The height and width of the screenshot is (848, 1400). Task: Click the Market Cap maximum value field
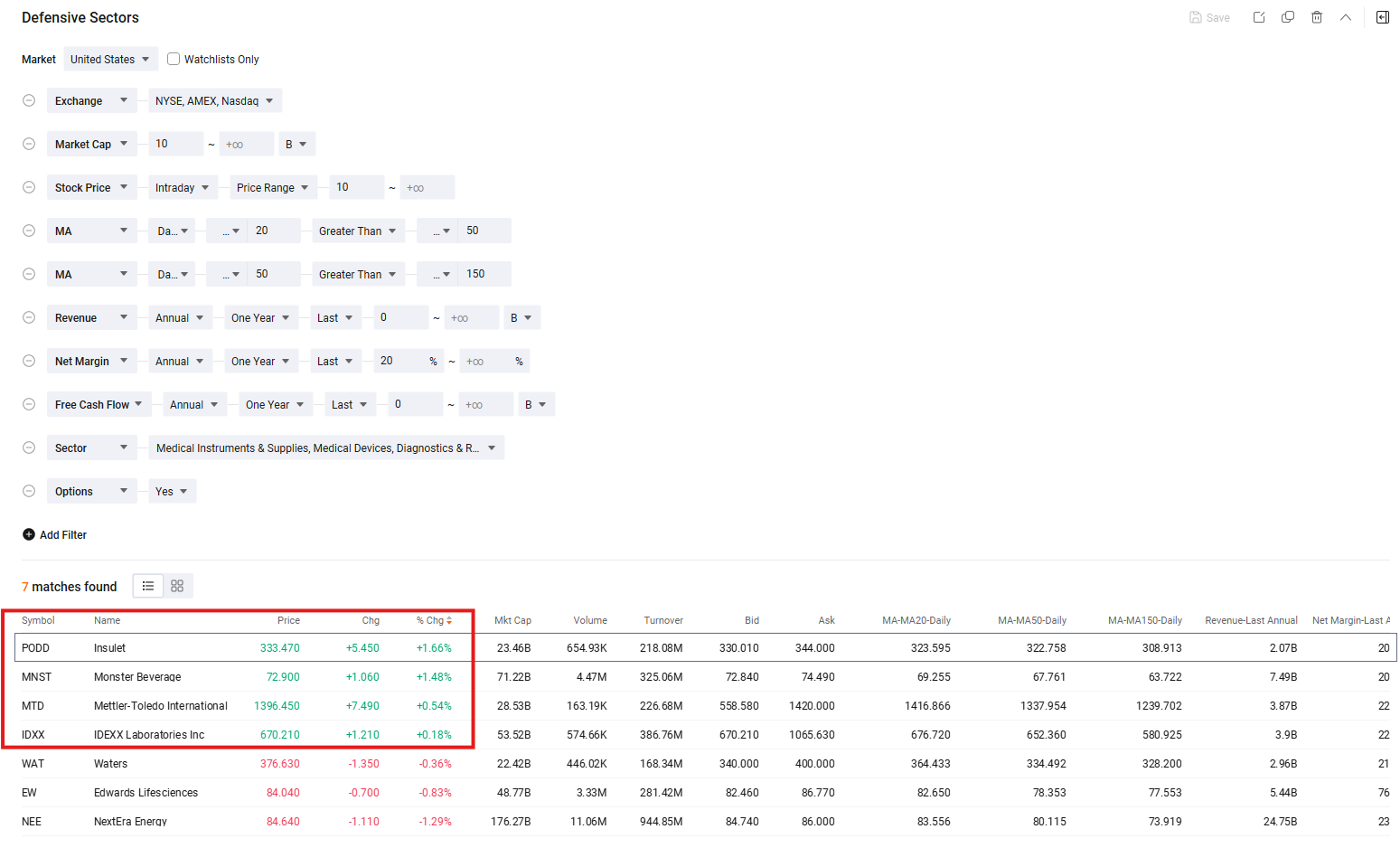click(247, 144)
